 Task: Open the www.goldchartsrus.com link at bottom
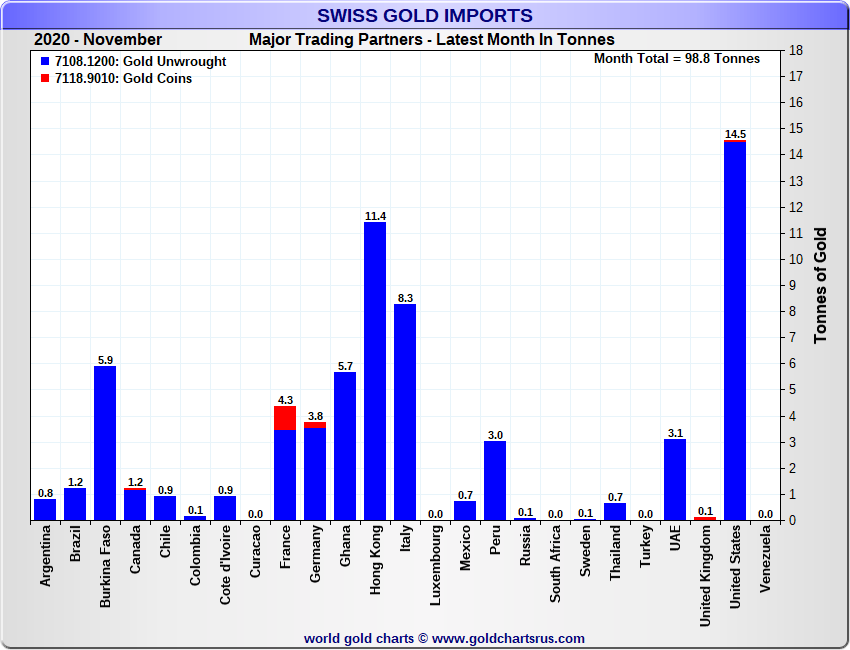pyautogui.click(x=508, y=638)
